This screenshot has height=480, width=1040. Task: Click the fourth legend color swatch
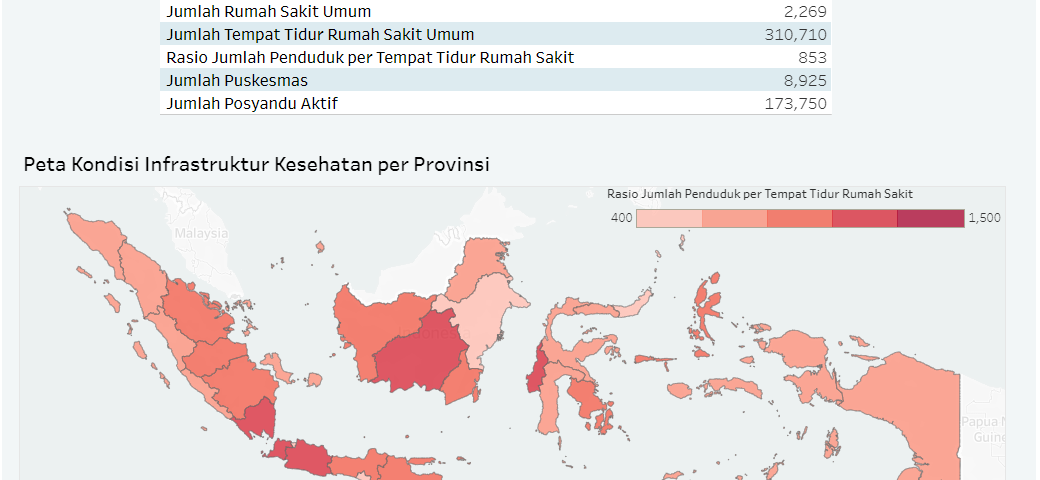[865, 219]
